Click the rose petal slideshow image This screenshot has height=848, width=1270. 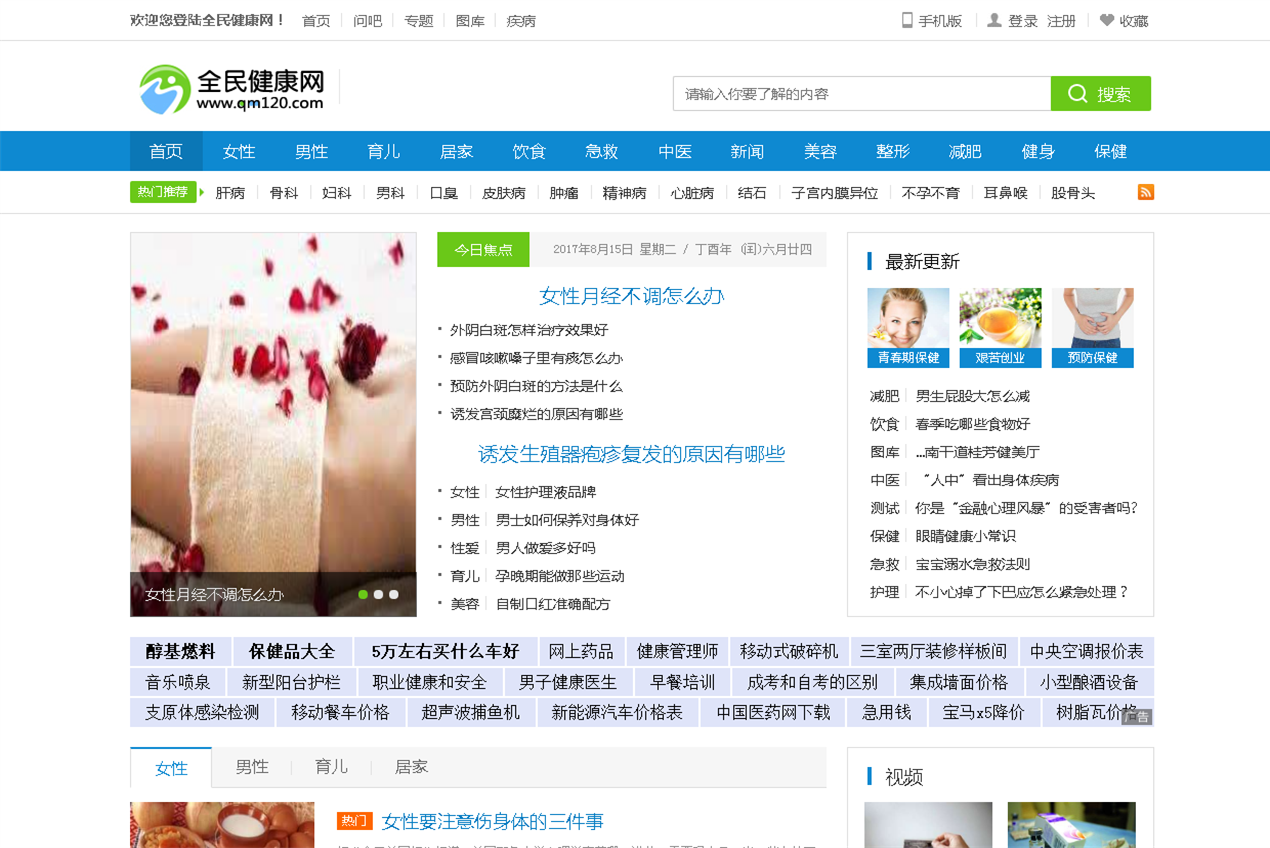click(x=273, y=424)
